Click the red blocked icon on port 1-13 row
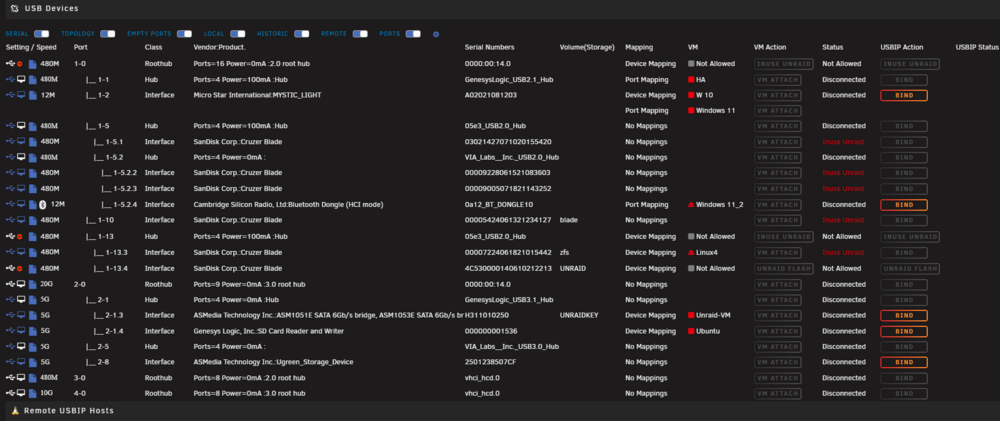This screenshot has width=1000, height=421. click(20, 237)
